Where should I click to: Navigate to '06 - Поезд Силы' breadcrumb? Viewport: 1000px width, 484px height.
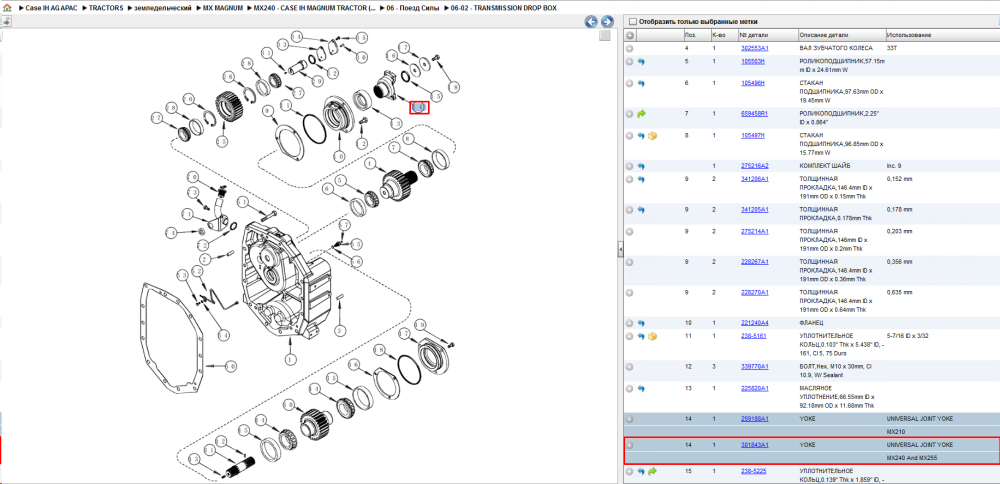click(413, 8)
